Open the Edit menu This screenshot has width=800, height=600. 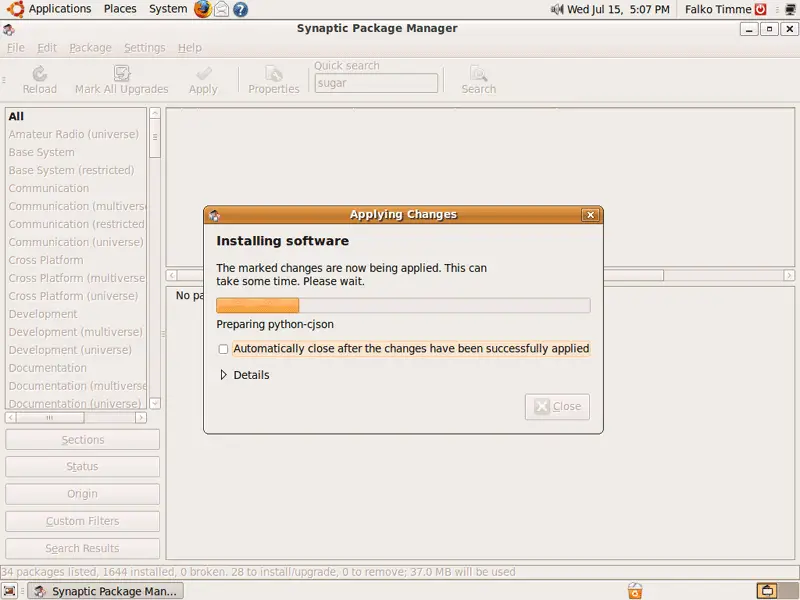click(x=46, y=48)
